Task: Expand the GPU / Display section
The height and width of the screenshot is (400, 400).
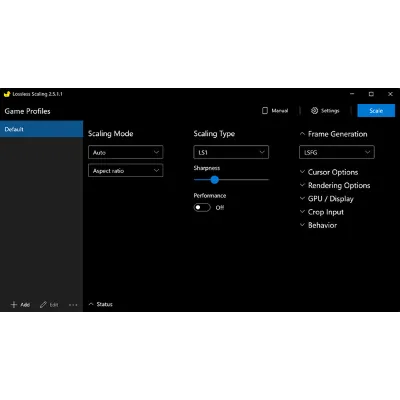Action: [326, 199]
